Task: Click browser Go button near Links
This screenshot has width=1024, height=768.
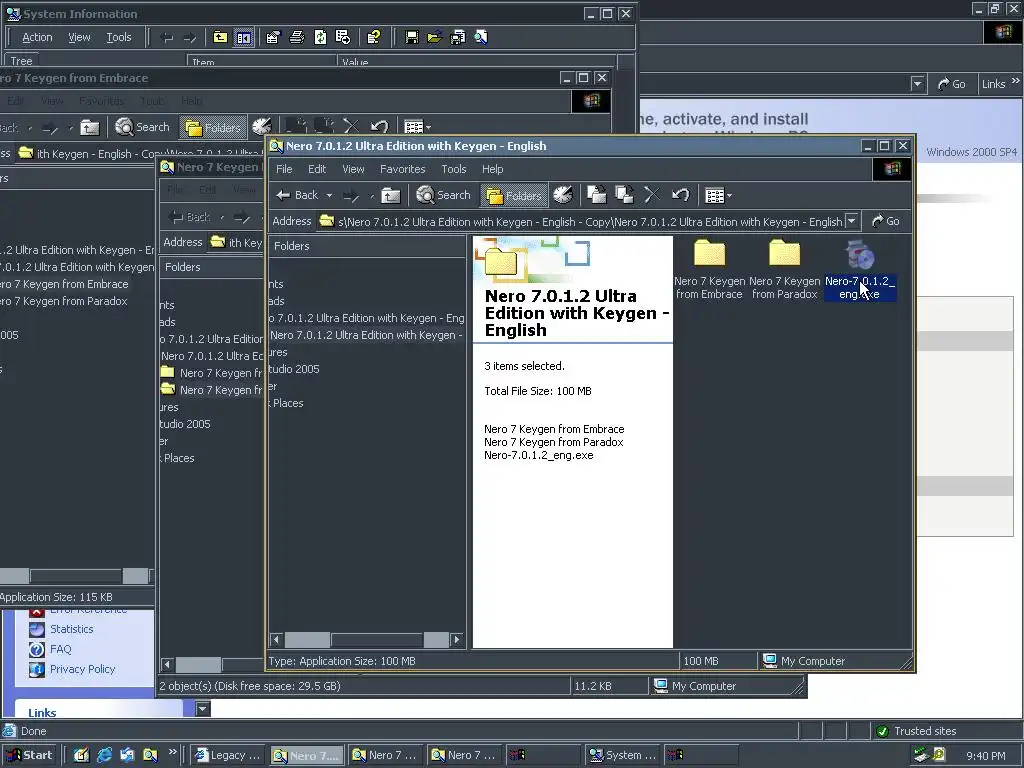Action: (952, 84)
